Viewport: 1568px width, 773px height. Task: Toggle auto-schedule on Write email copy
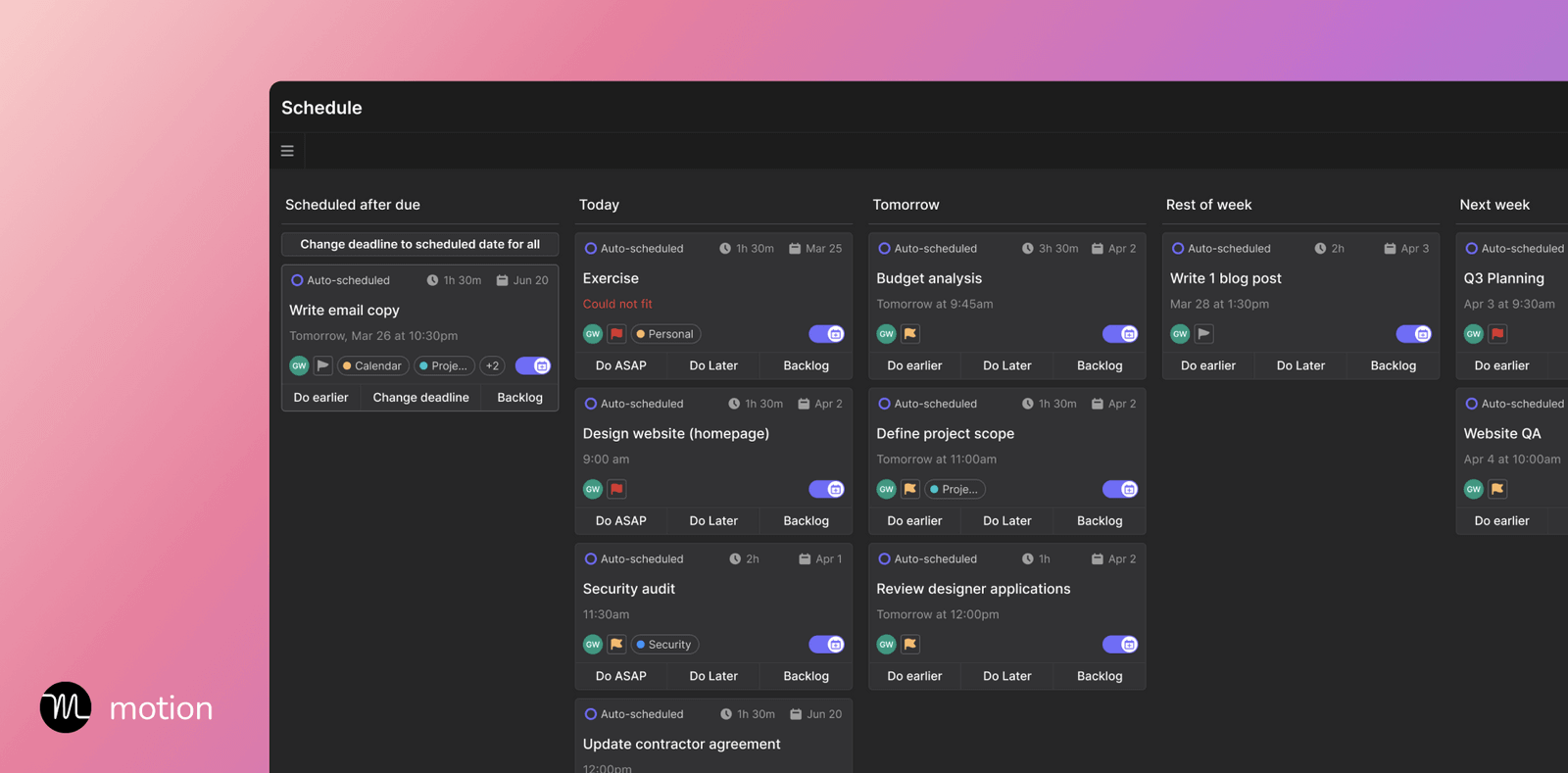point(533,365)
